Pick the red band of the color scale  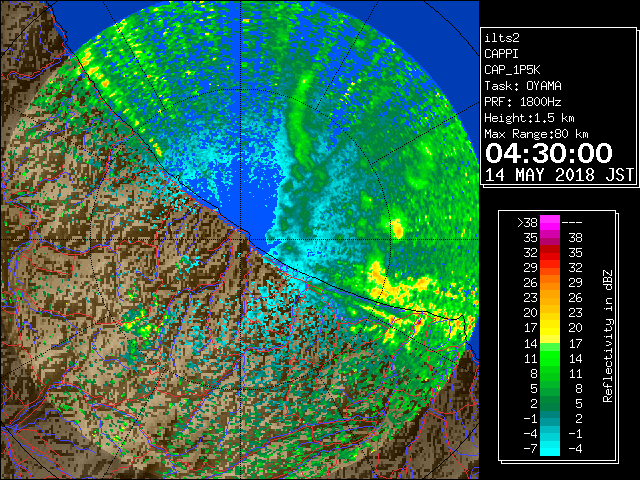[x=550, y=253]
